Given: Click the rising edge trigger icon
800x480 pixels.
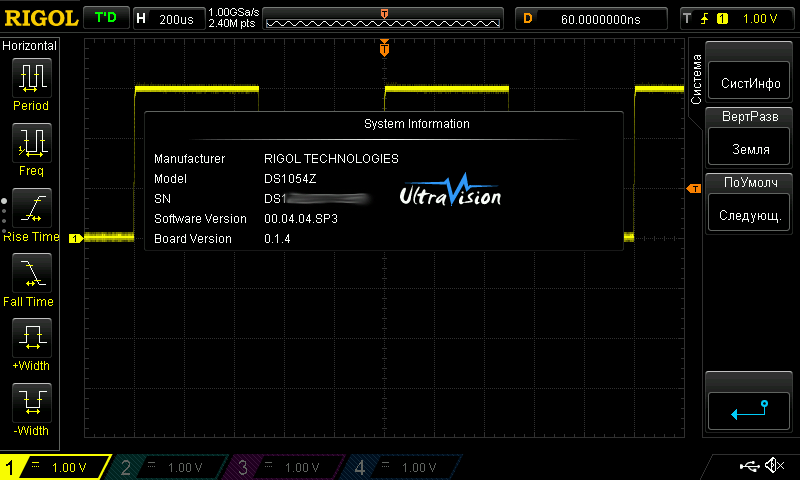Looking at the screenshot, I should pos(705,19).
